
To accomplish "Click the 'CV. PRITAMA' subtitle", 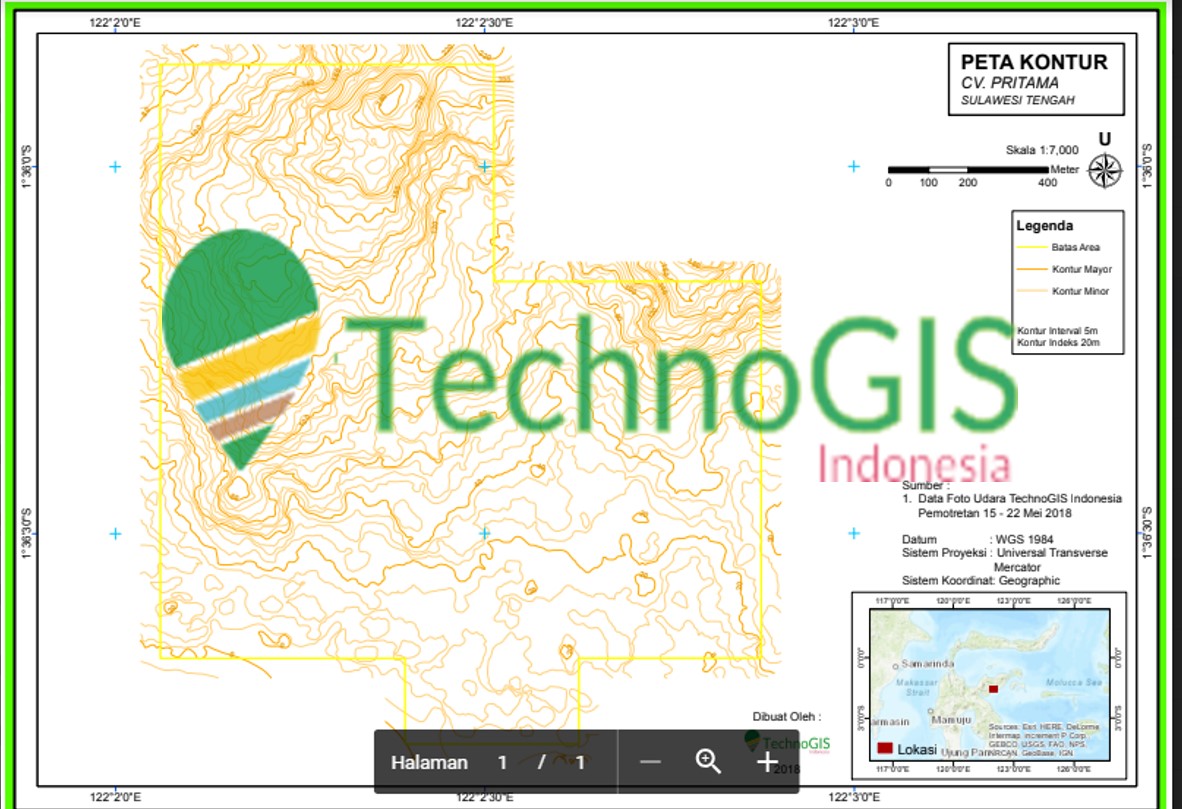I will pyautogui.click(x=1009, y=83).
